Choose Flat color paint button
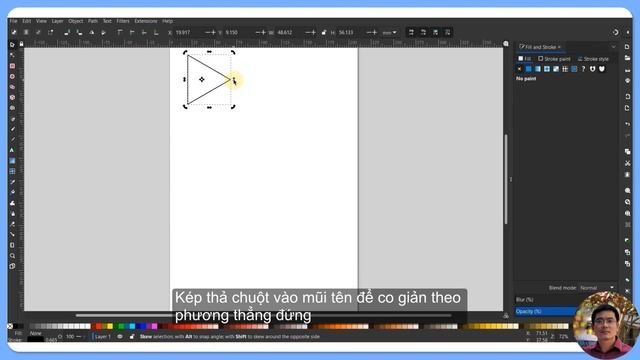Screen dimensions: 640x360 click(529, 69)
